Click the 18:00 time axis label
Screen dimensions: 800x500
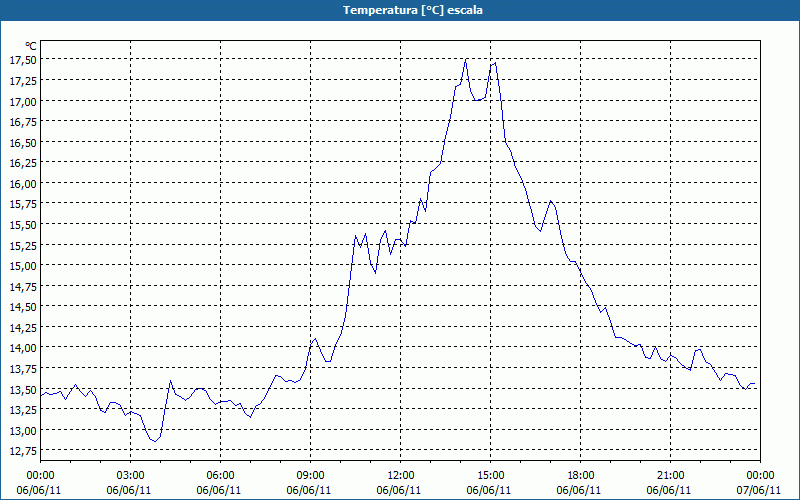tap(581, 476)
